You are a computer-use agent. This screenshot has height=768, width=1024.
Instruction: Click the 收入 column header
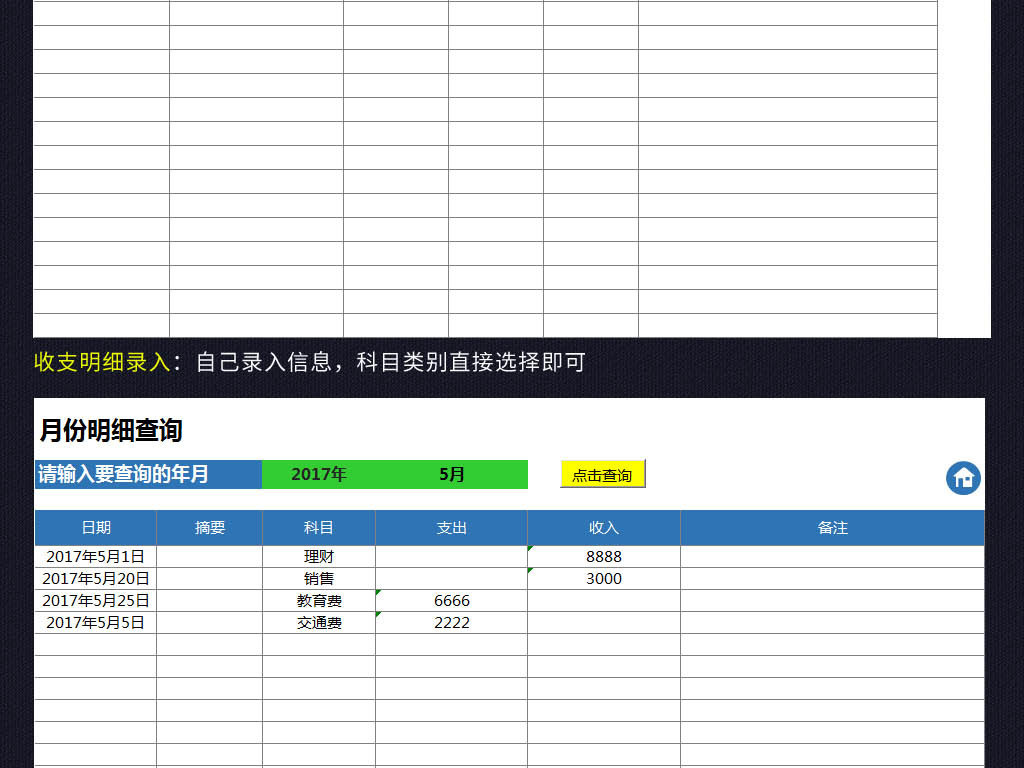click(x=604, y=528)
